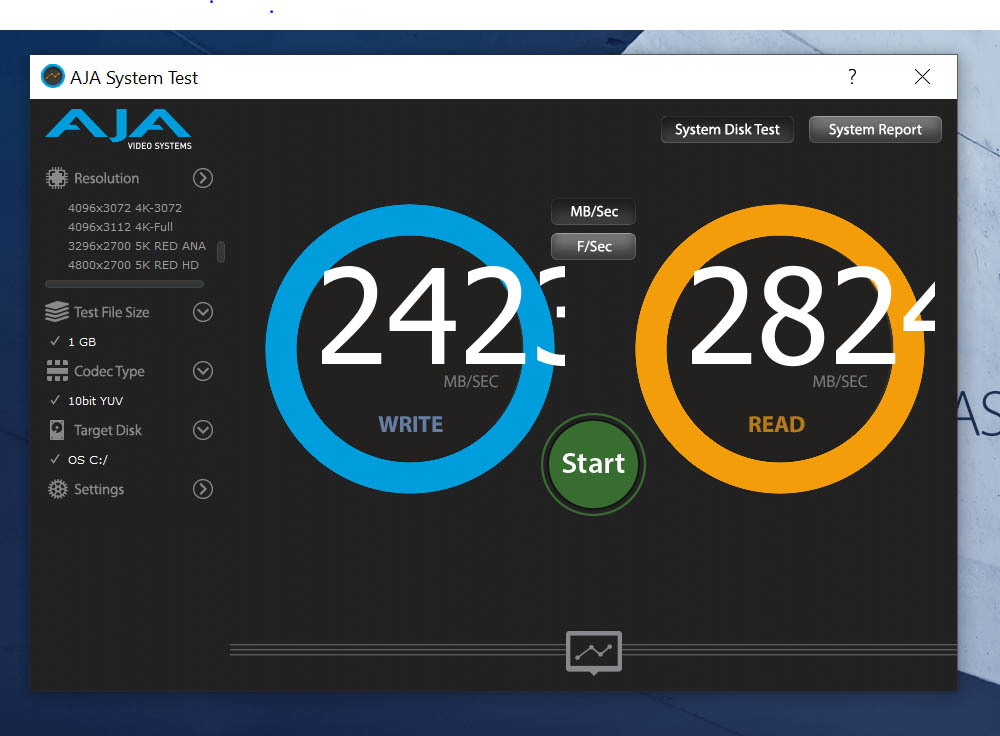The width and height of the screenshot is (1000, 736).
Task: Click the READ speed gauge label
Action: click(776, 425)
